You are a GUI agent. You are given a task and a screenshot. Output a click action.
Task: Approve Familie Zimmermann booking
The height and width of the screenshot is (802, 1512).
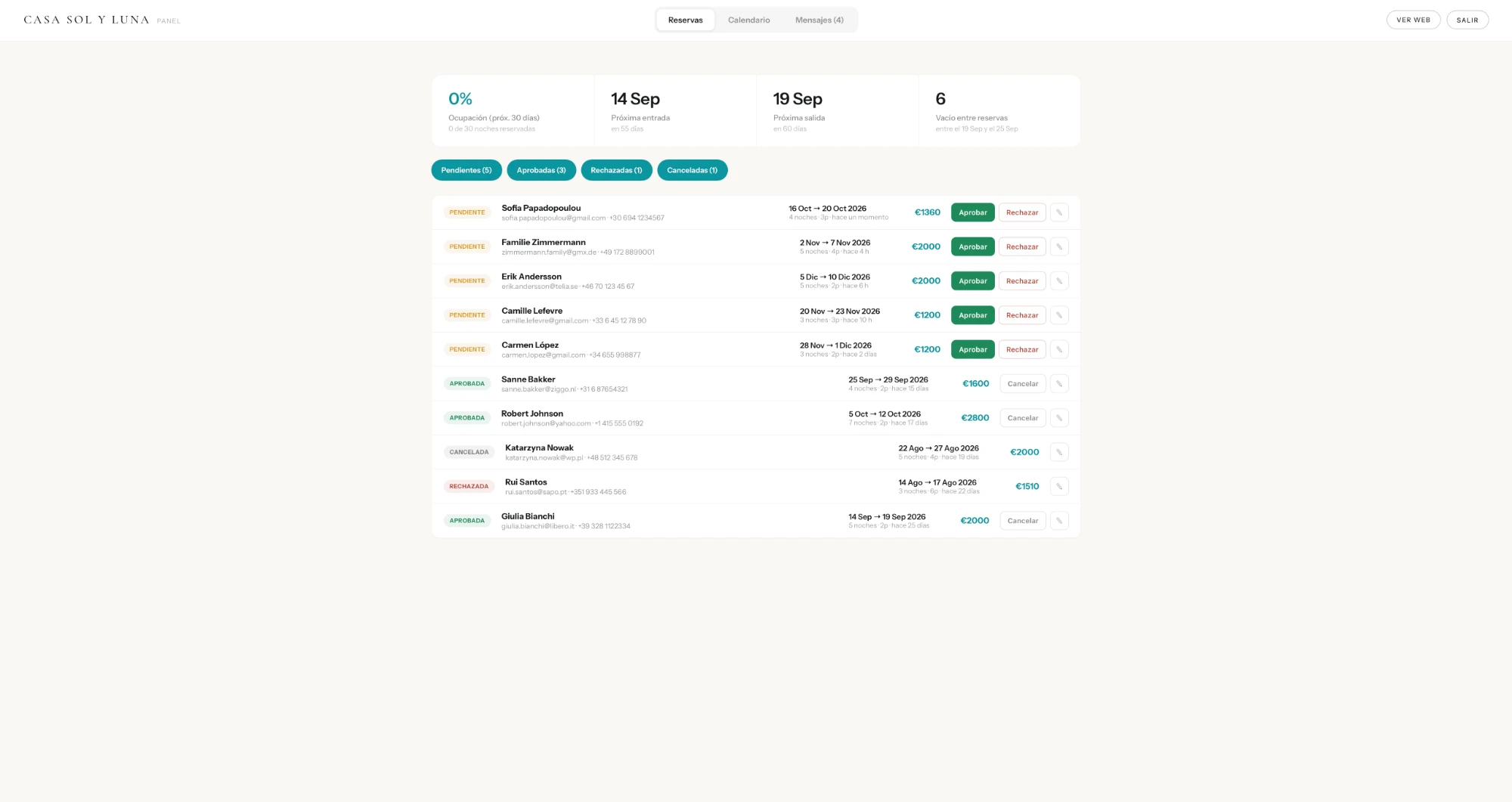point(973,246)
